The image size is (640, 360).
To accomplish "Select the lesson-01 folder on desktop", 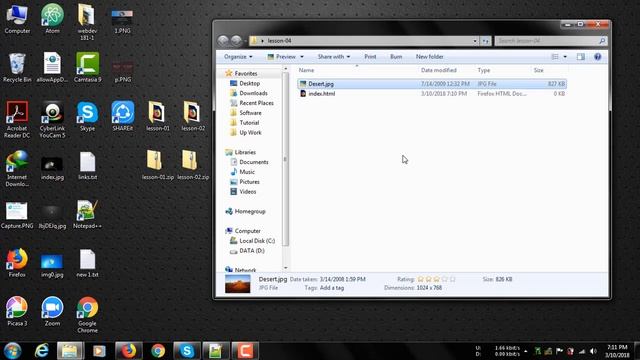I will [158, 116].
